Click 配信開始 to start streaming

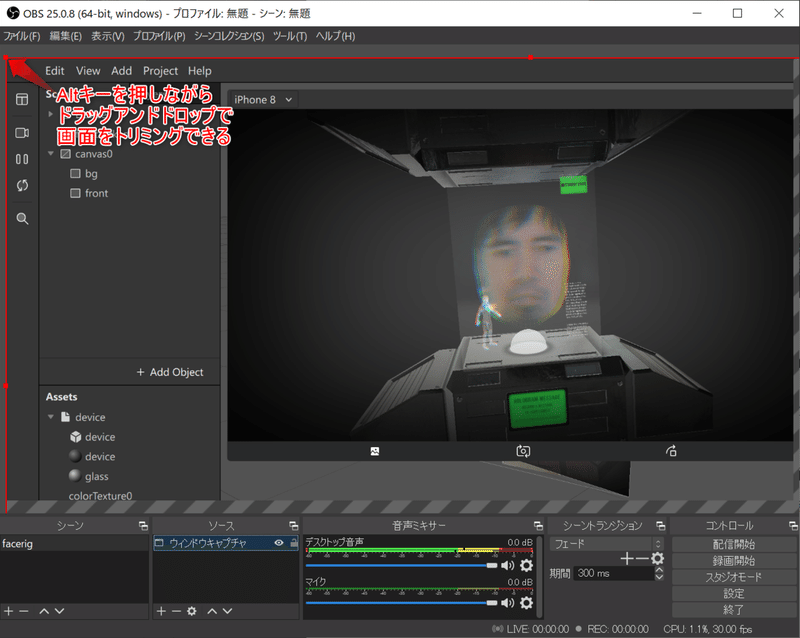734,544
